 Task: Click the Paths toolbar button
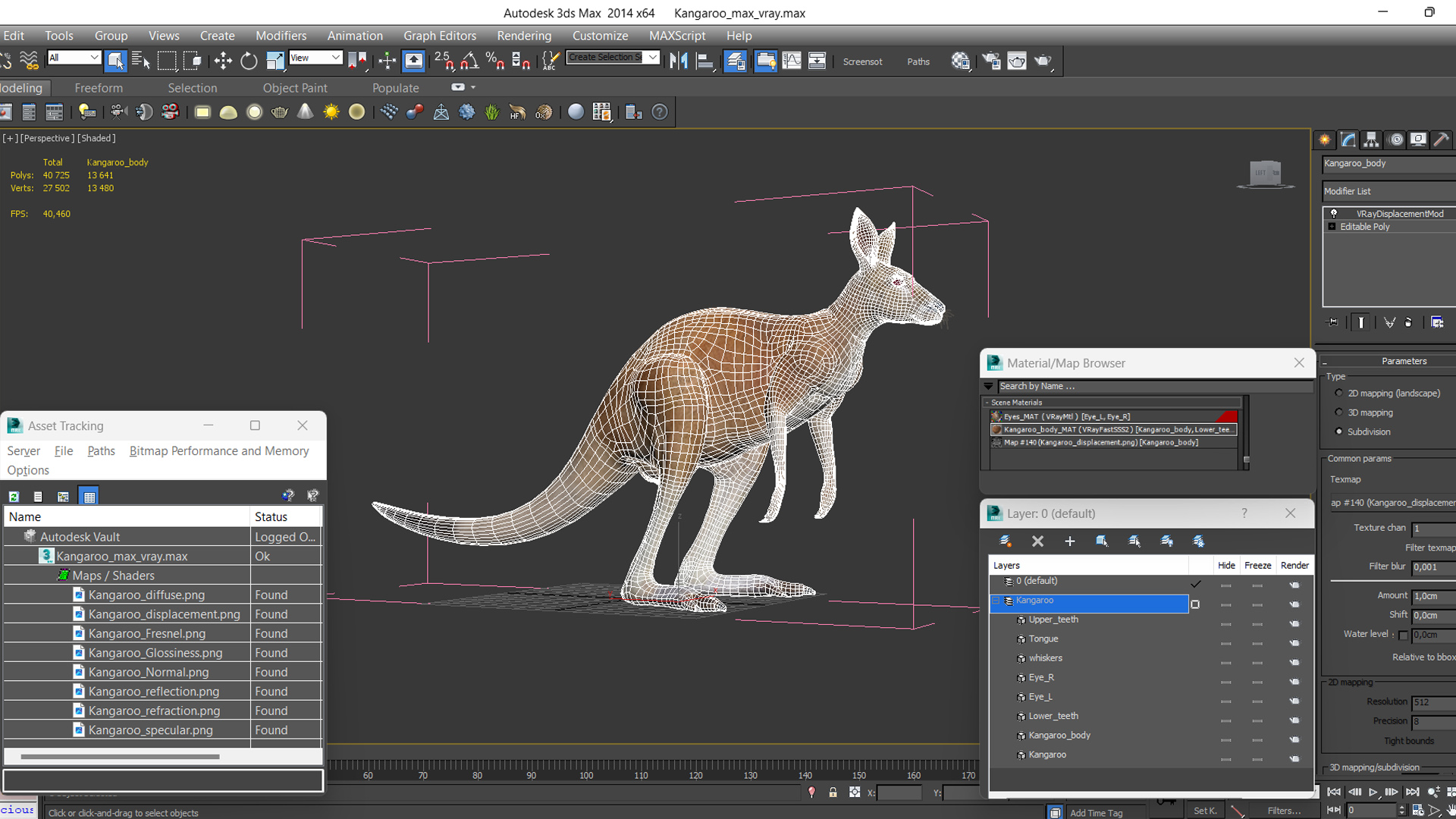tap(918, 61)
